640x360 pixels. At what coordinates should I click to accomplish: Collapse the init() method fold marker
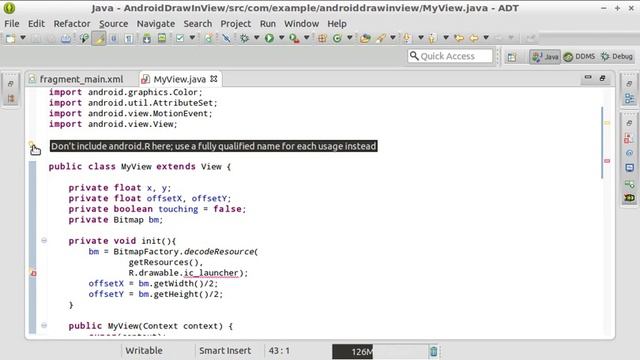point(44,240)
